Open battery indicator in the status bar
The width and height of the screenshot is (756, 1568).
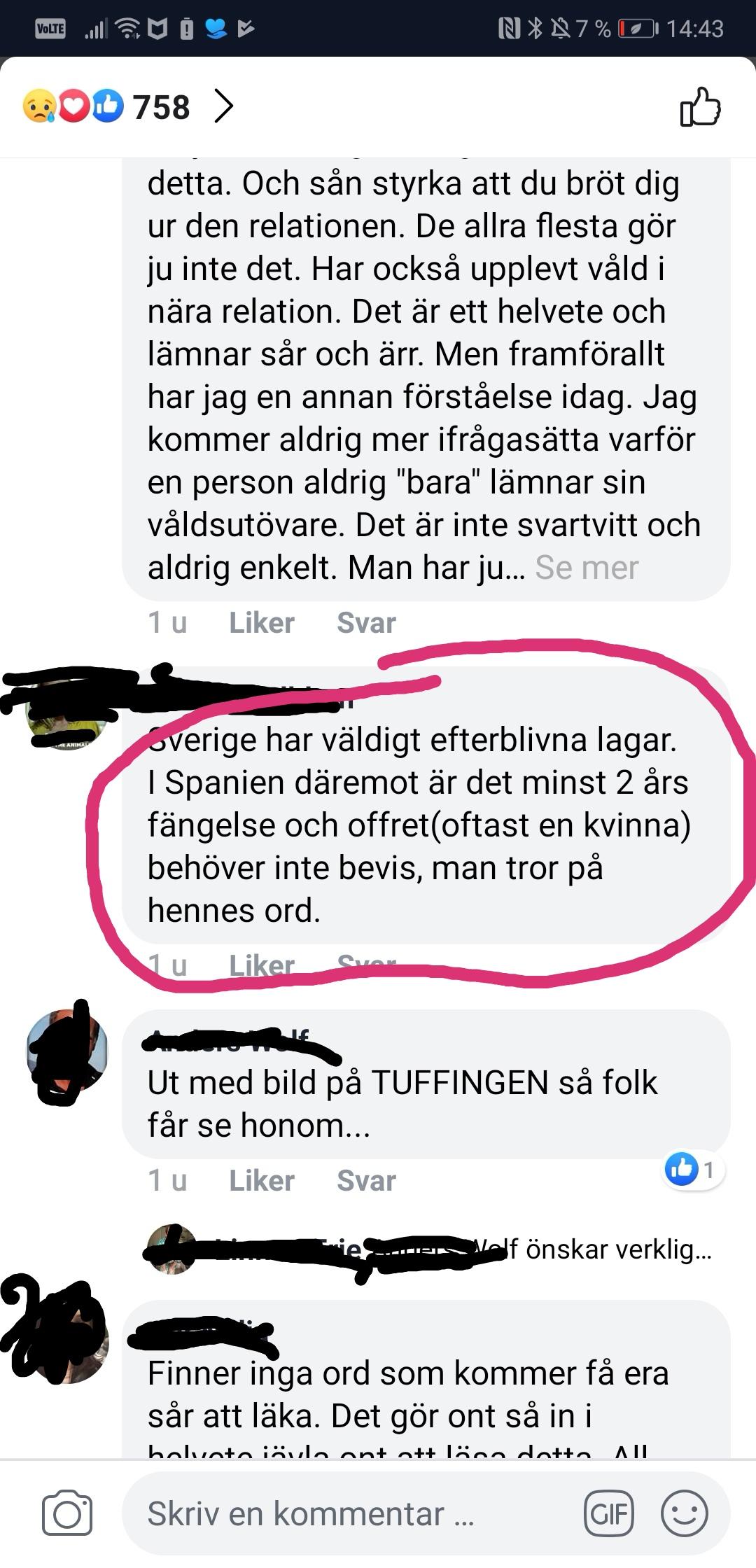[638, 29]
